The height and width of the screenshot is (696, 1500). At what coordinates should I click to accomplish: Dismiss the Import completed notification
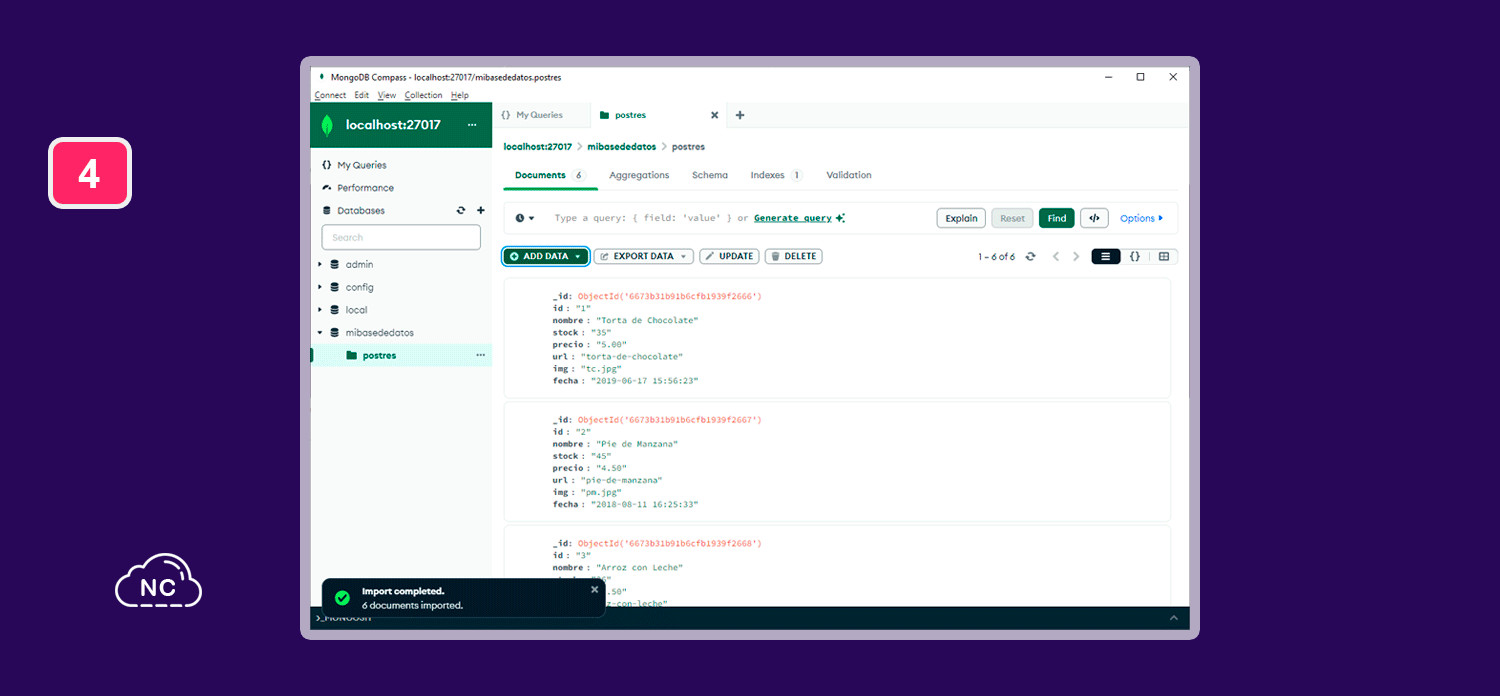[x=595, y=590]
